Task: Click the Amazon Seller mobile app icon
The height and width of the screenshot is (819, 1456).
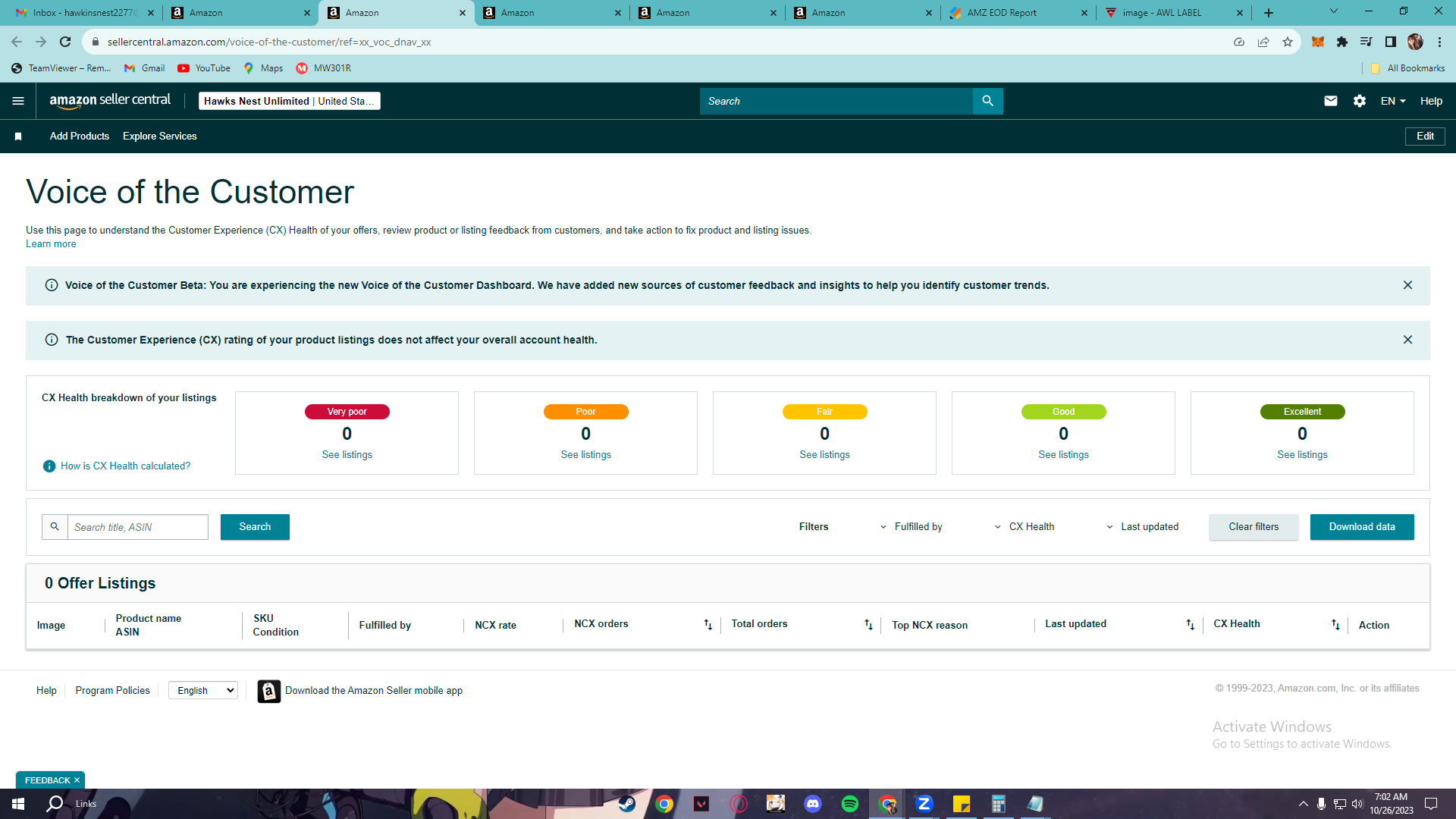Action: click(268, 691)
